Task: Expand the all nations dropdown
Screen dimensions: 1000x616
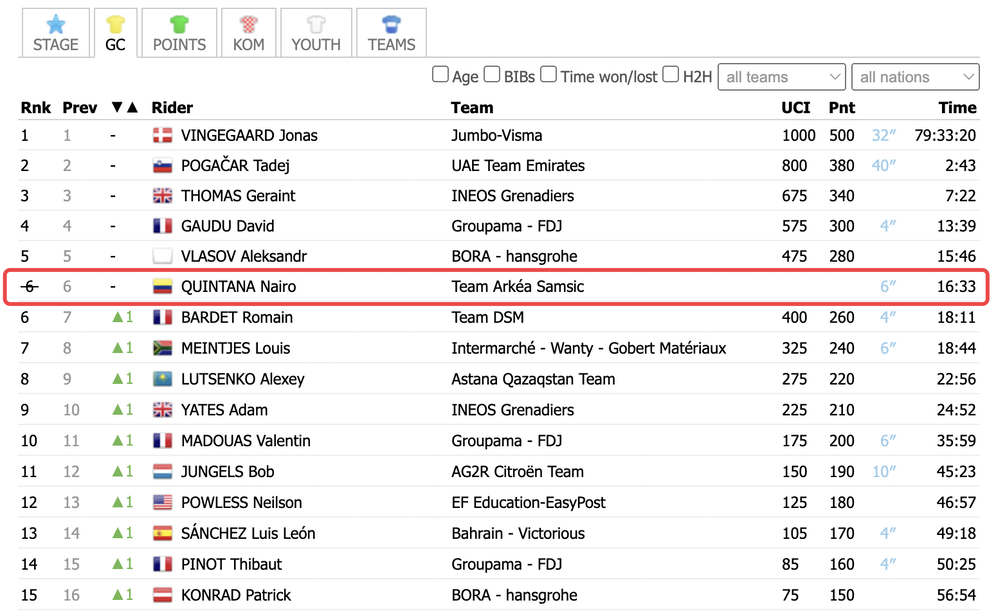Action: pos(915,77)
